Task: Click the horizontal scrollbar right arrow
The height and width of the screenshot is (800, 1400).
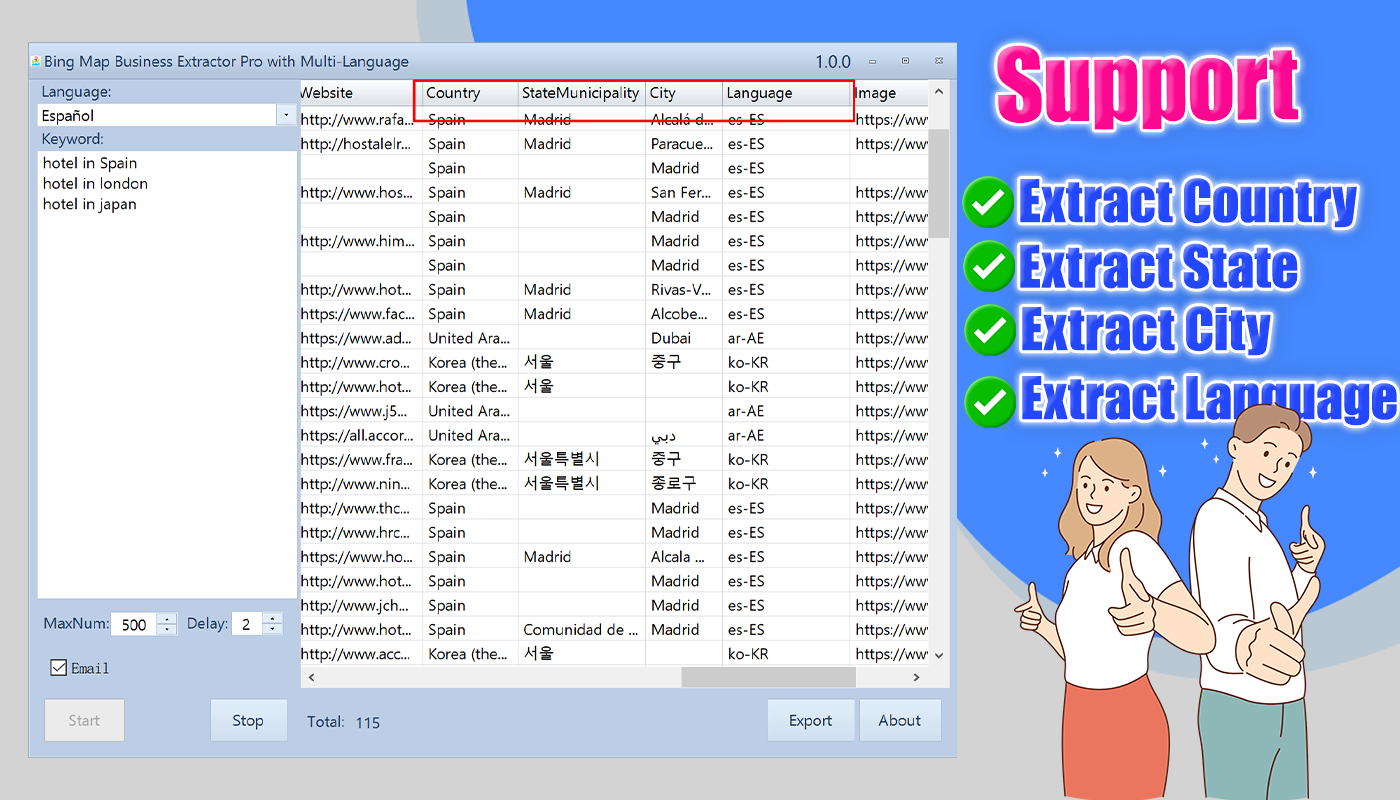Action: point(917,677)
